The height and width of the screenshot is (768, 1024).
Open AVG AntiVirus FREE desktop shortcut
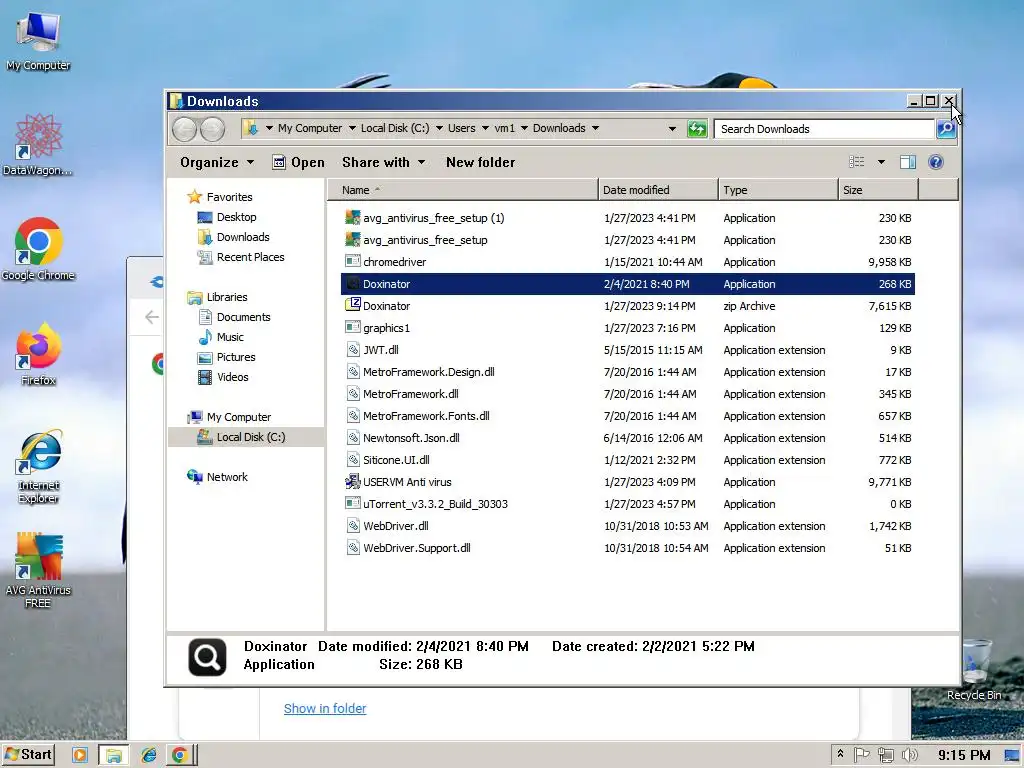click(38, 570)
